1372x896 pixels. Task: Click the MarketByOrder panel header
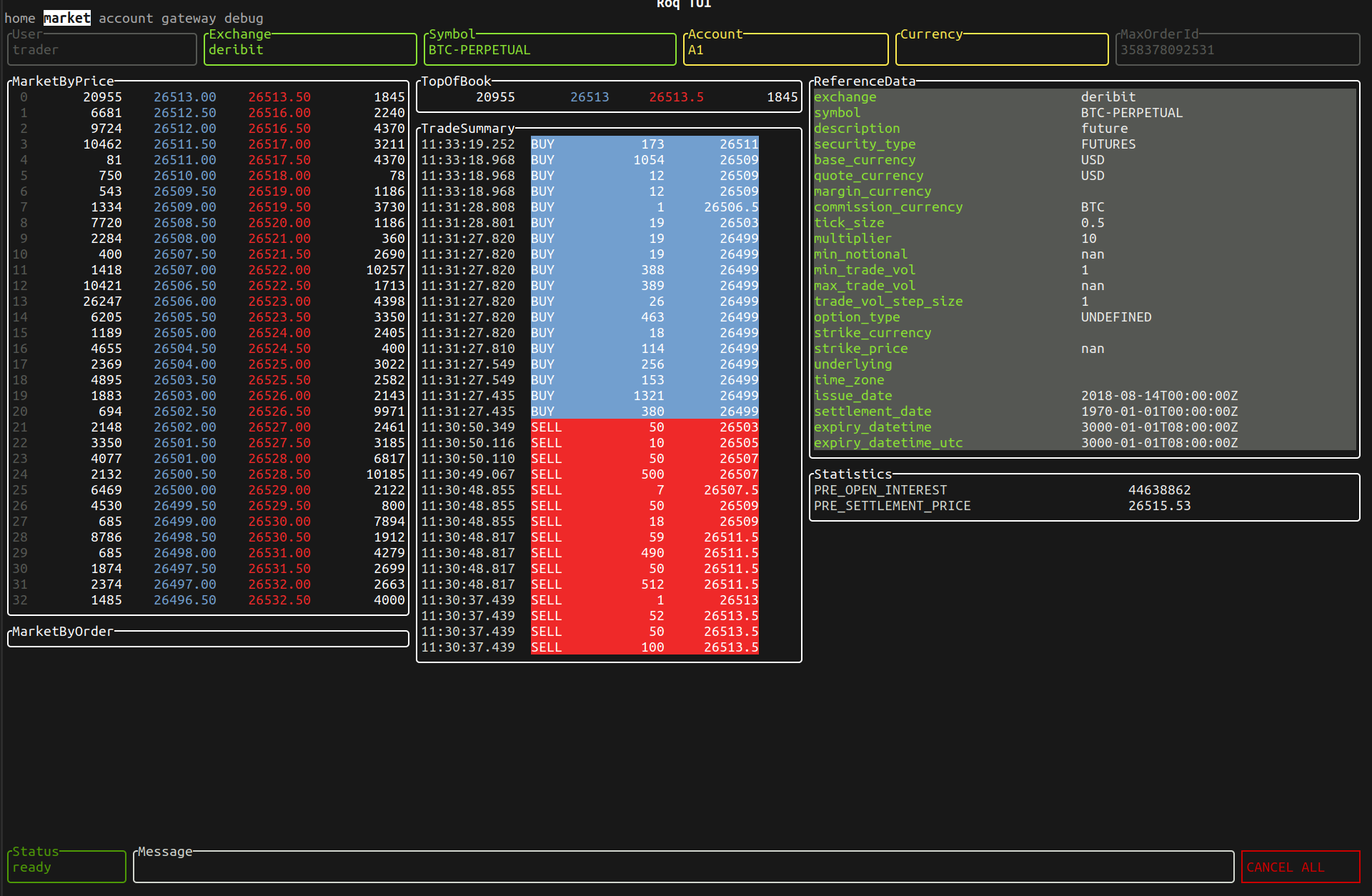click(x=63, y=631)
